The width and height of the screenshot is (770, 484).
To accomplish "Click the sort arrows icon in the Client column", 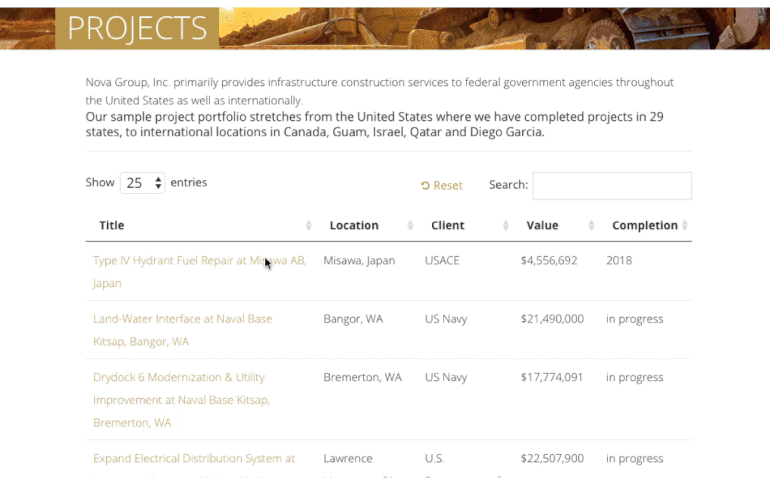I will point(506,226).
